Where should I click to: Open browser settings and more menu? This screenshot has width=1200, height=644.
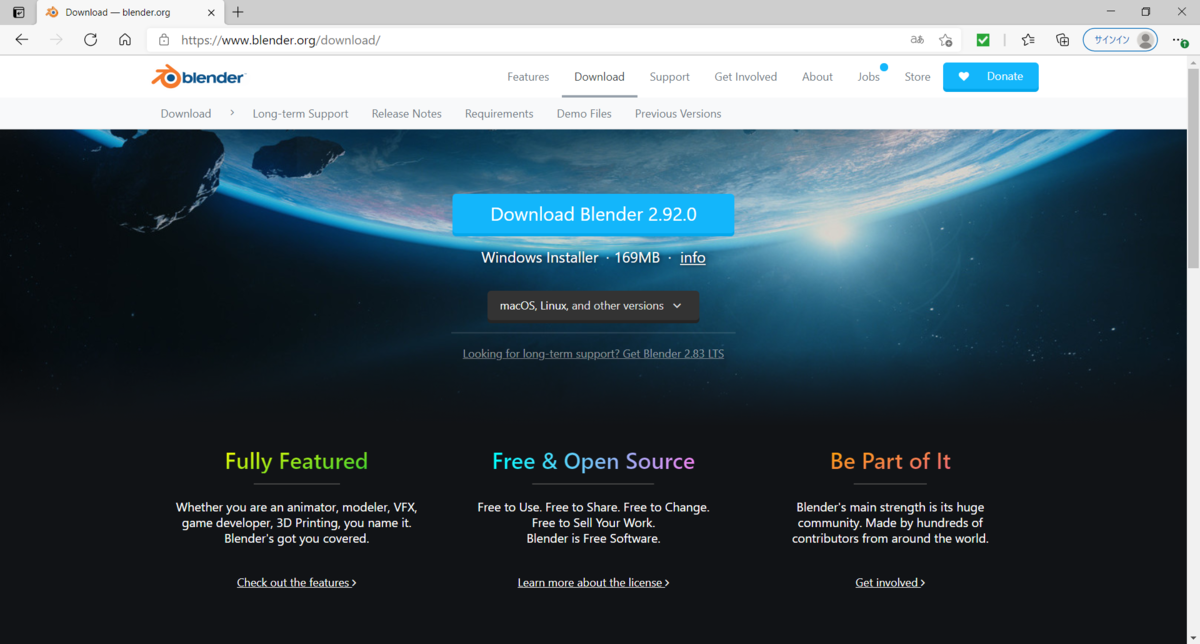[x=1180, y=40]
